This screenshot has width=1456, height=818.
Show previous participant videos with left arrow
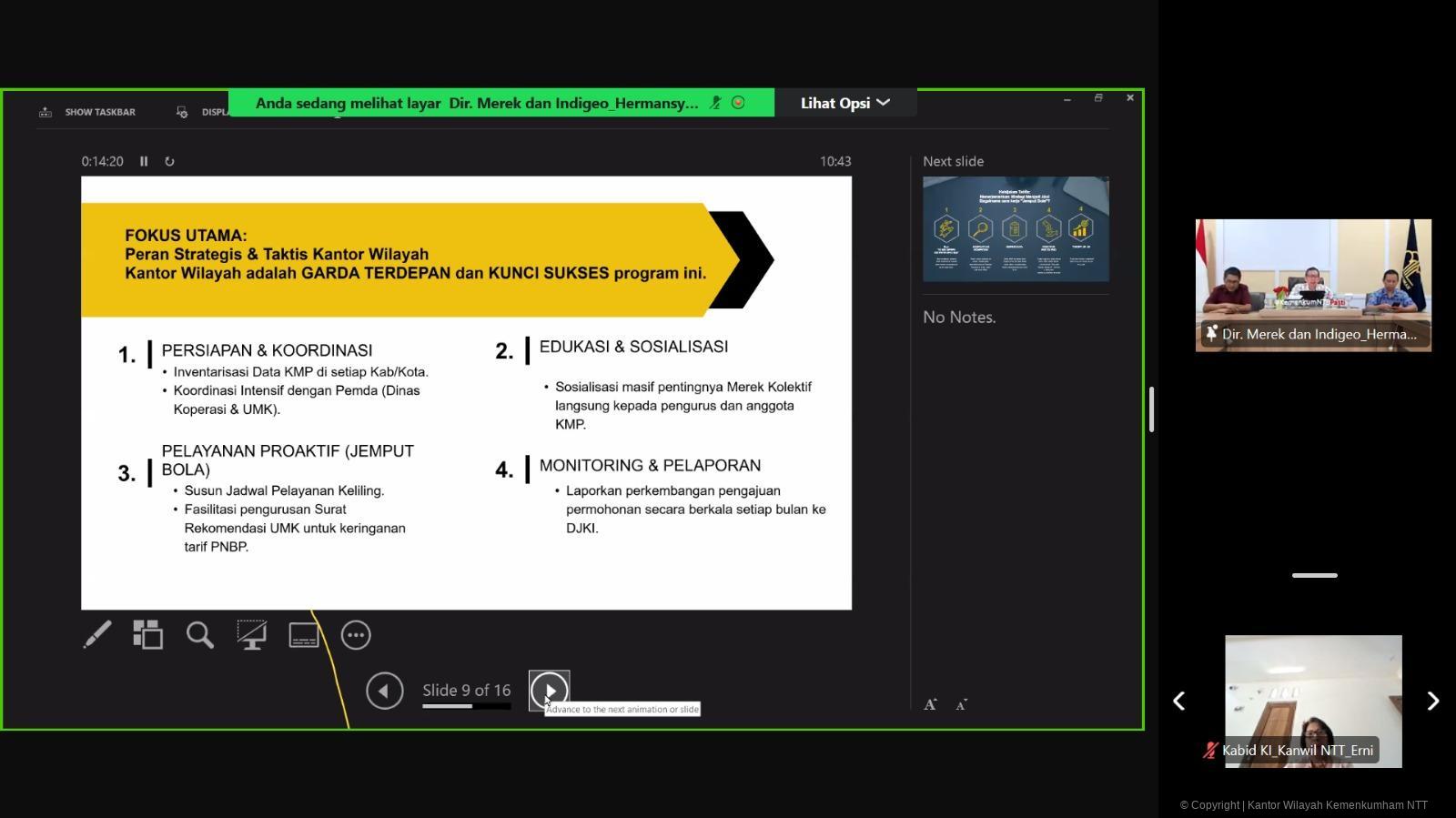[1178, 701]
